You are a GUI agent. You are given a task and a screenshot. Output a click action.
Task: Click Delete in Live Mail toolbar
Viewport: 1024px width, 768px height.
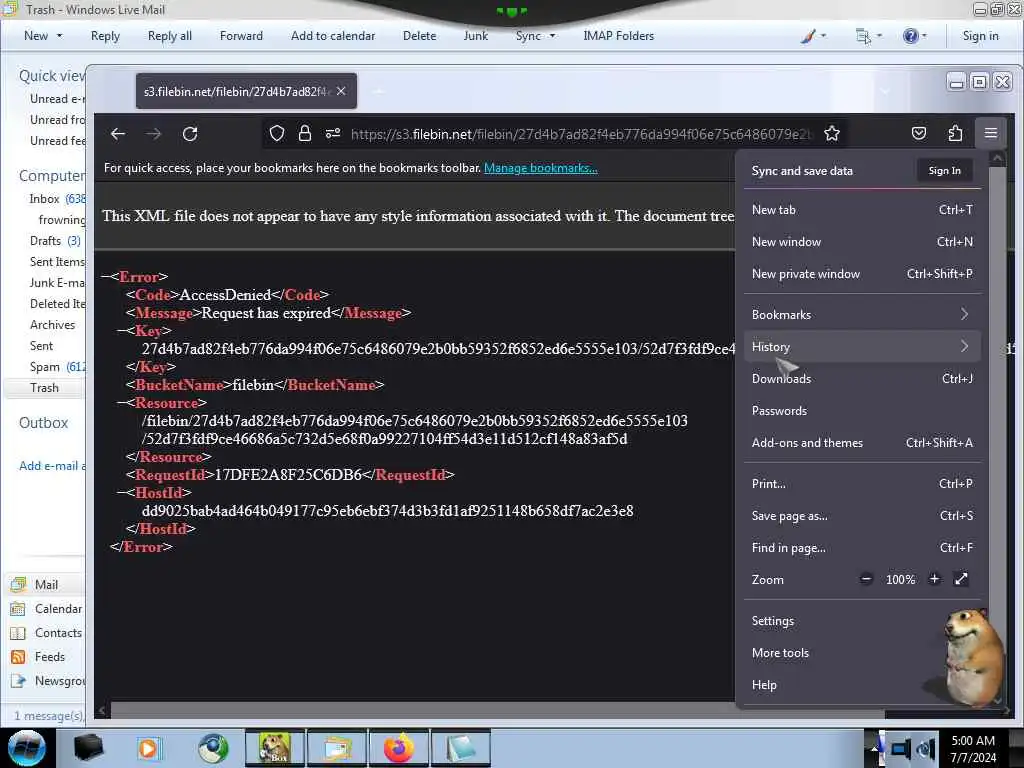tap(419, 36)
